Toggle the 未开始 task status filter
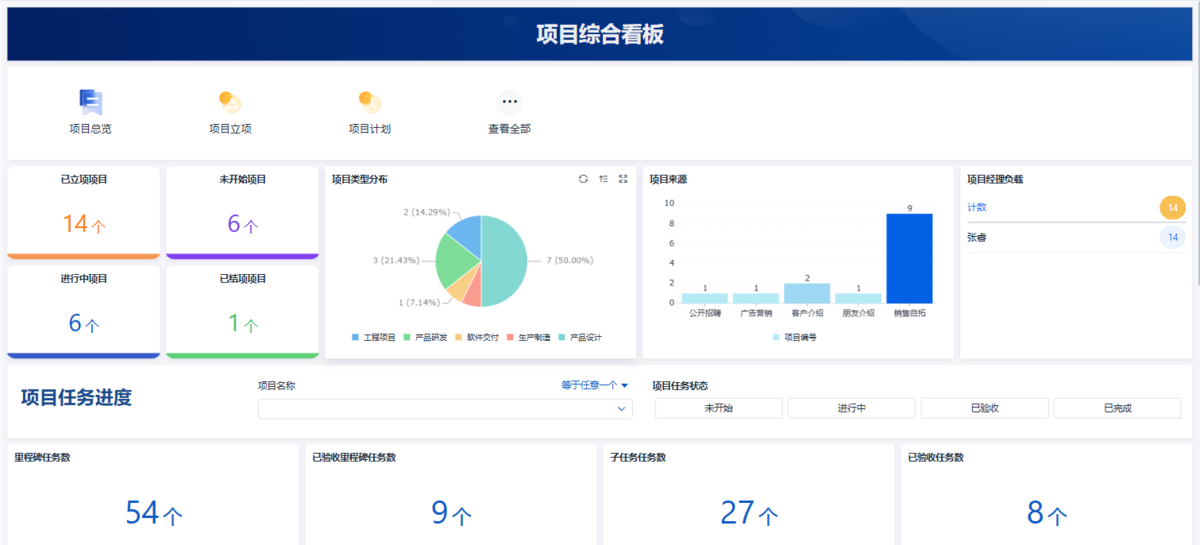This screenshot has width=1200, height=545. click(x=718, y=408)
